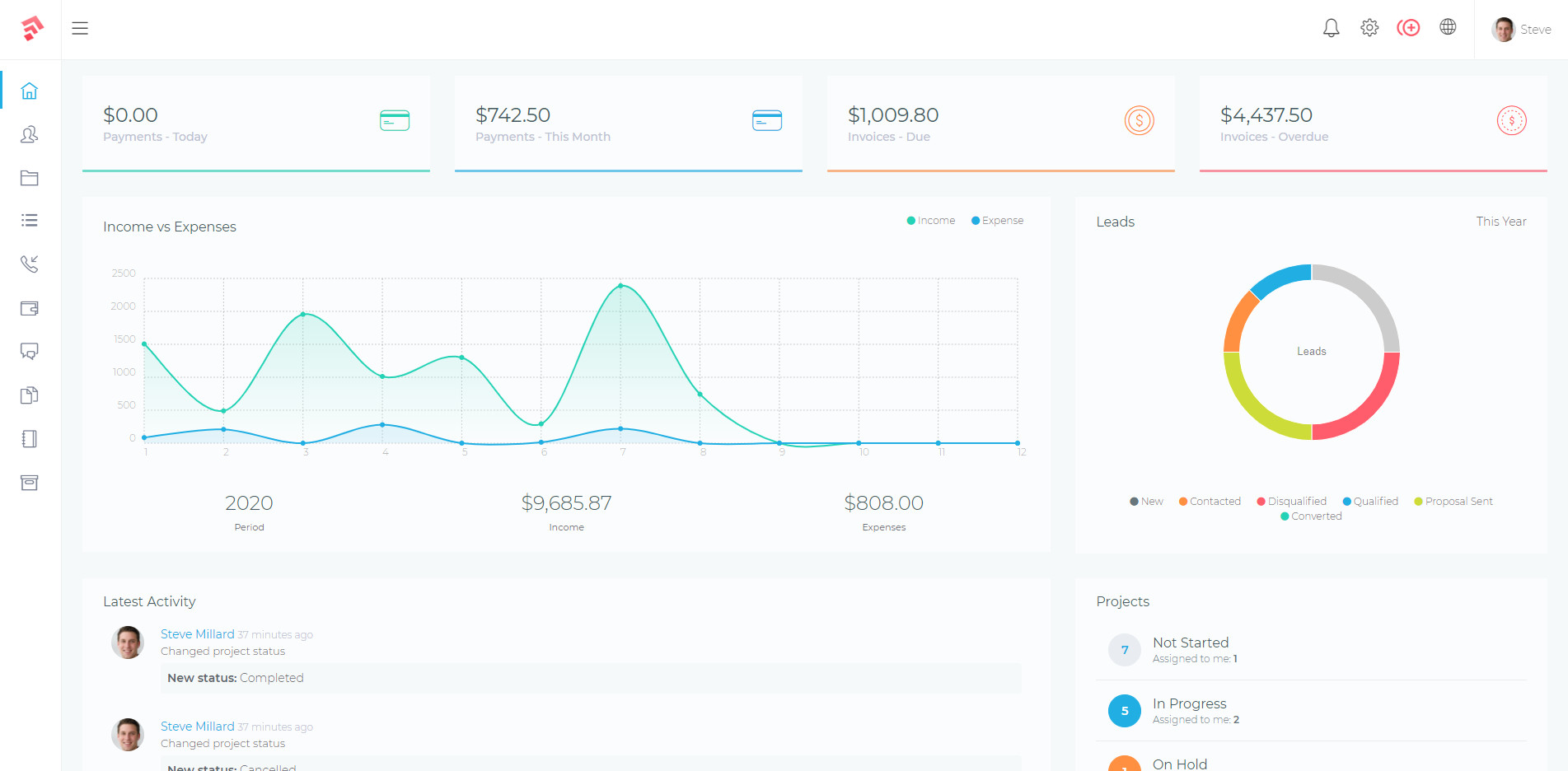Viewport: 1568px width, 771px height.
Task: Open the Steve user profile menu
Action: click(x=1521, y=29)
